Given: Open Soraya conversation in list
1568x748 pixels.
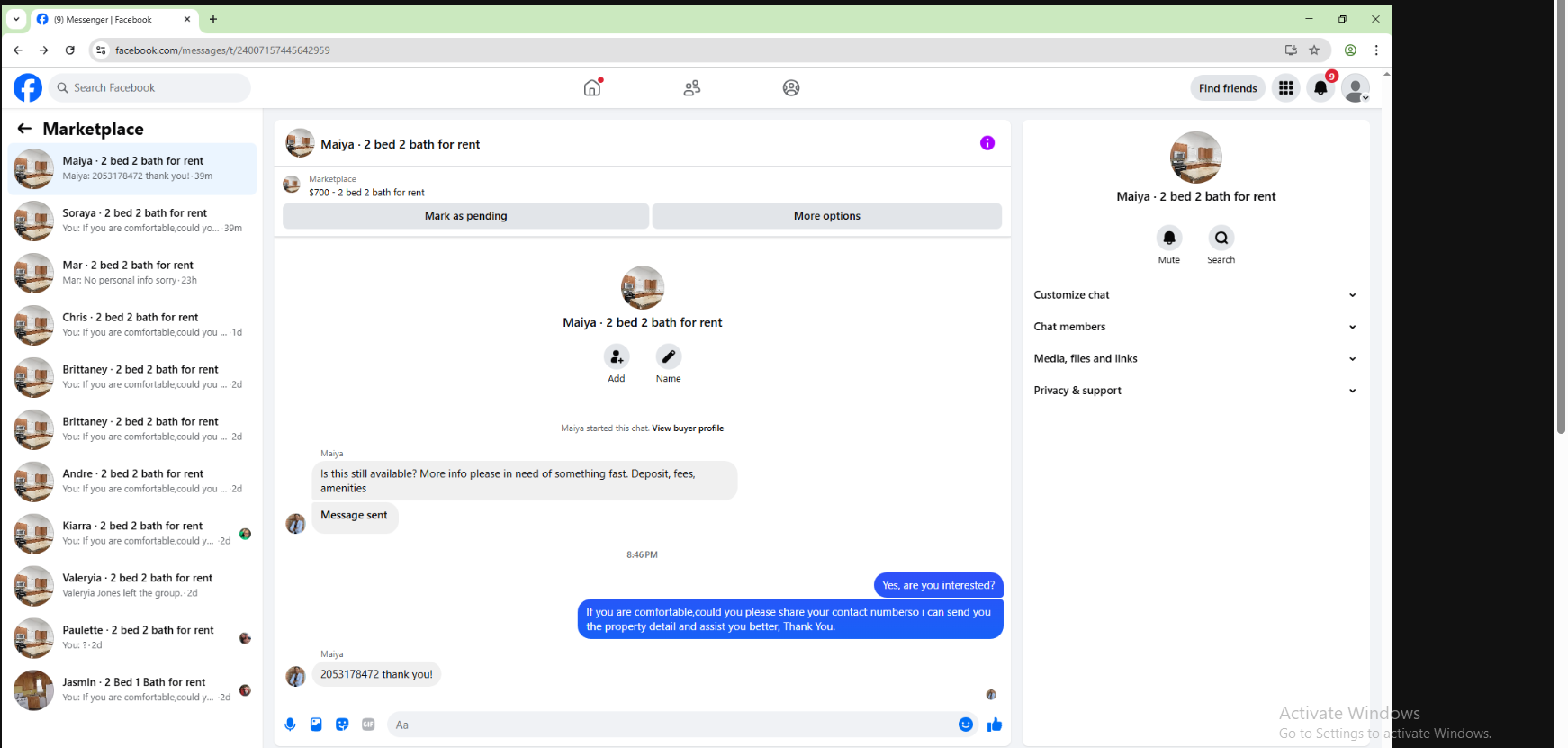Looking at the screenshot, I should 132,221.
